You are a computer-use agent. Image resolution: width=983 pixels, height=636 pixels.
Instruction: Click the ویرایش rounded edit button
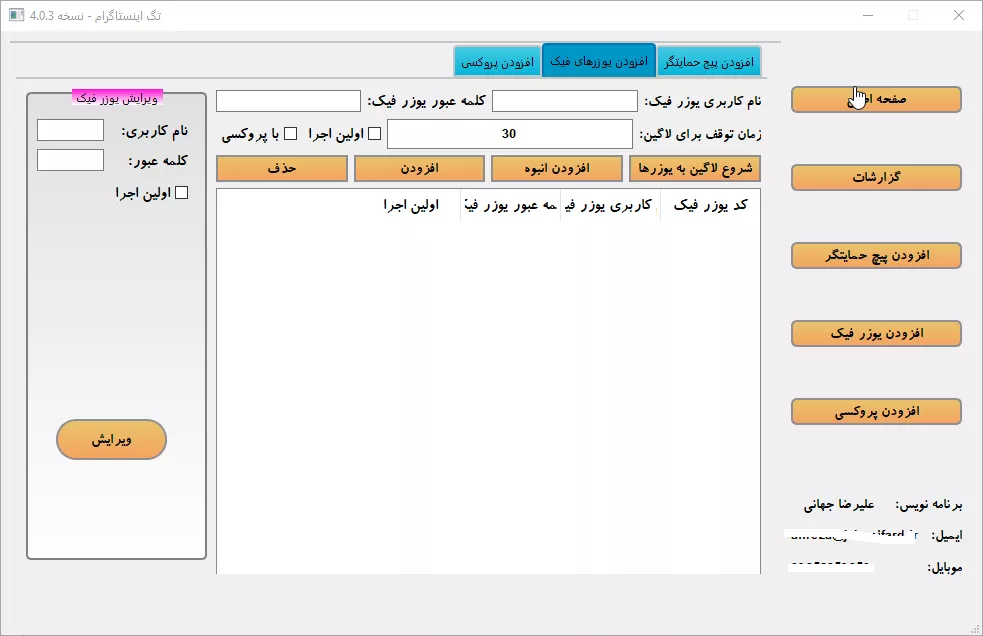point(112,439)
